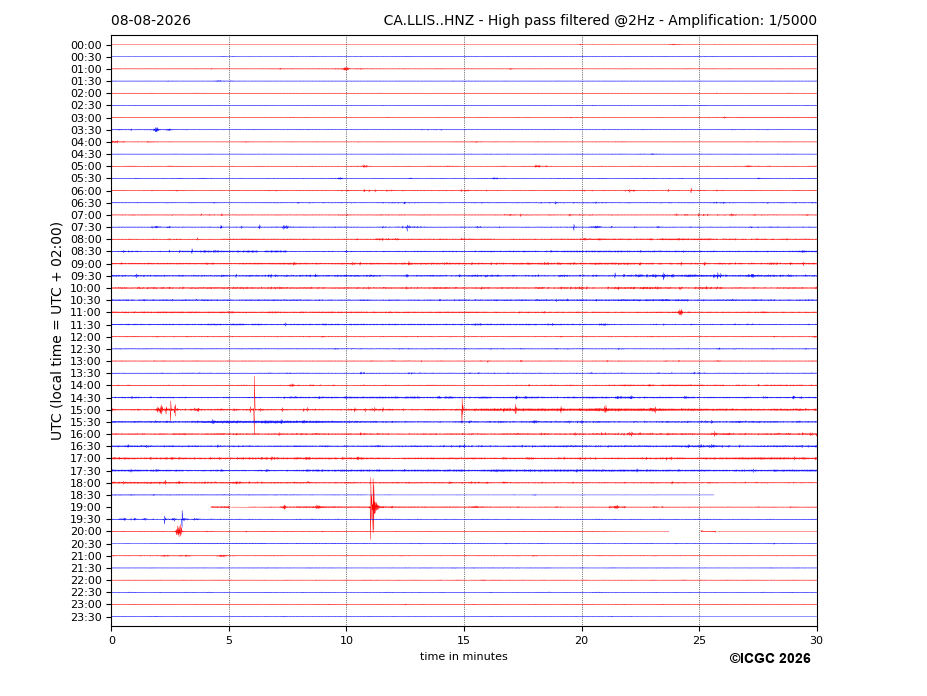Click the red burst on 20:00 trace
This screenshot has width=927, height=696.
(x=179, y=531)
